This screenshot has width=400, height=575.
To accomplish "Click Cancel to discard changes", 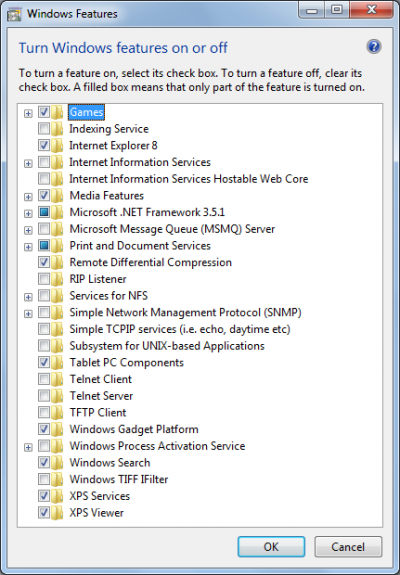I will 348,547.
